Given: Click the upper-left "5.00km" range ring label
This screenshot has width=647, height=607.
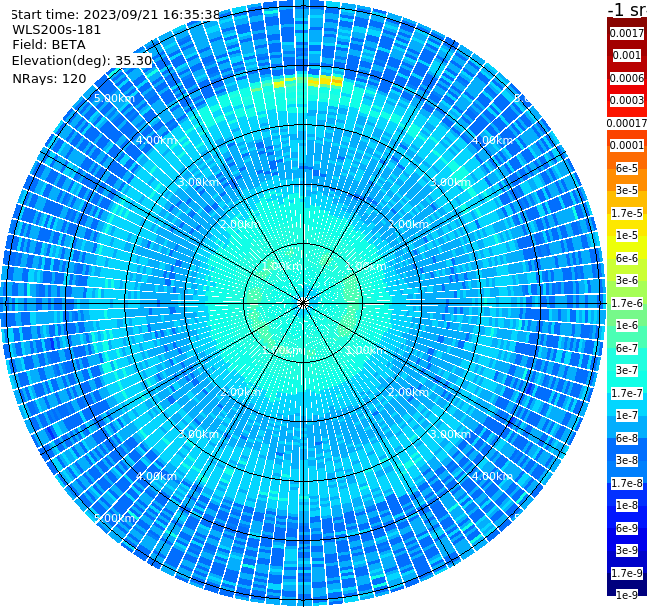Looking at the screenshot, I should click(114, 98).
